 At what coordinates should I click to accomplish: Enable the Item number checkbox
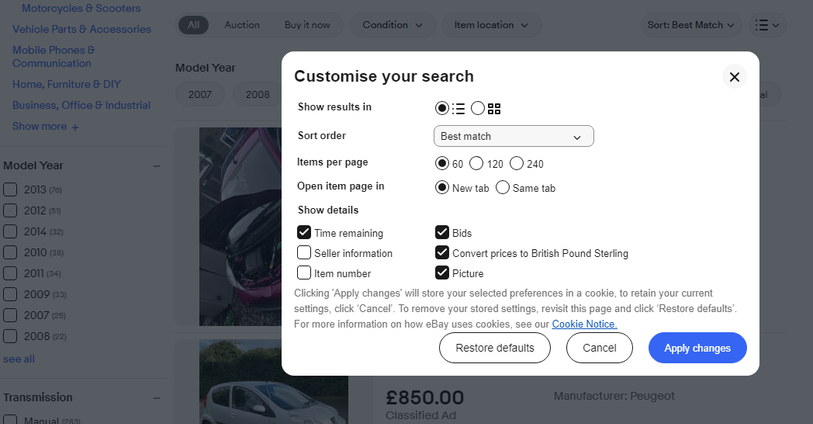tap(304, 273)
